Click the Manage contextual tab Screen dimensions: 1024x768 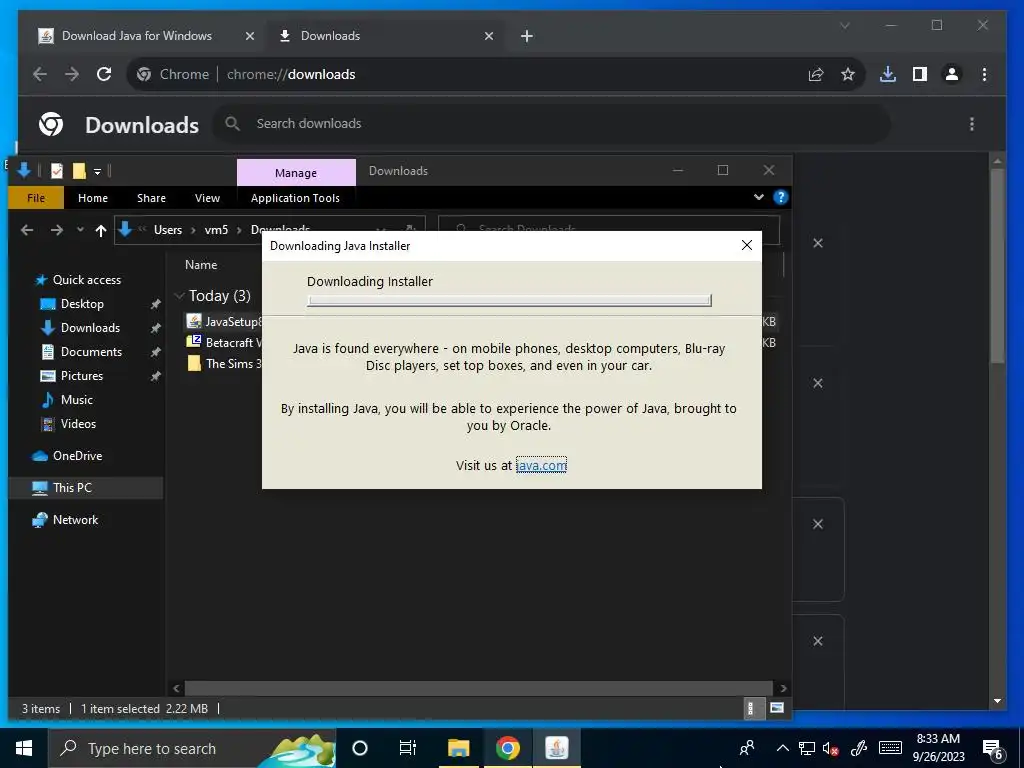tap(296, 172)
